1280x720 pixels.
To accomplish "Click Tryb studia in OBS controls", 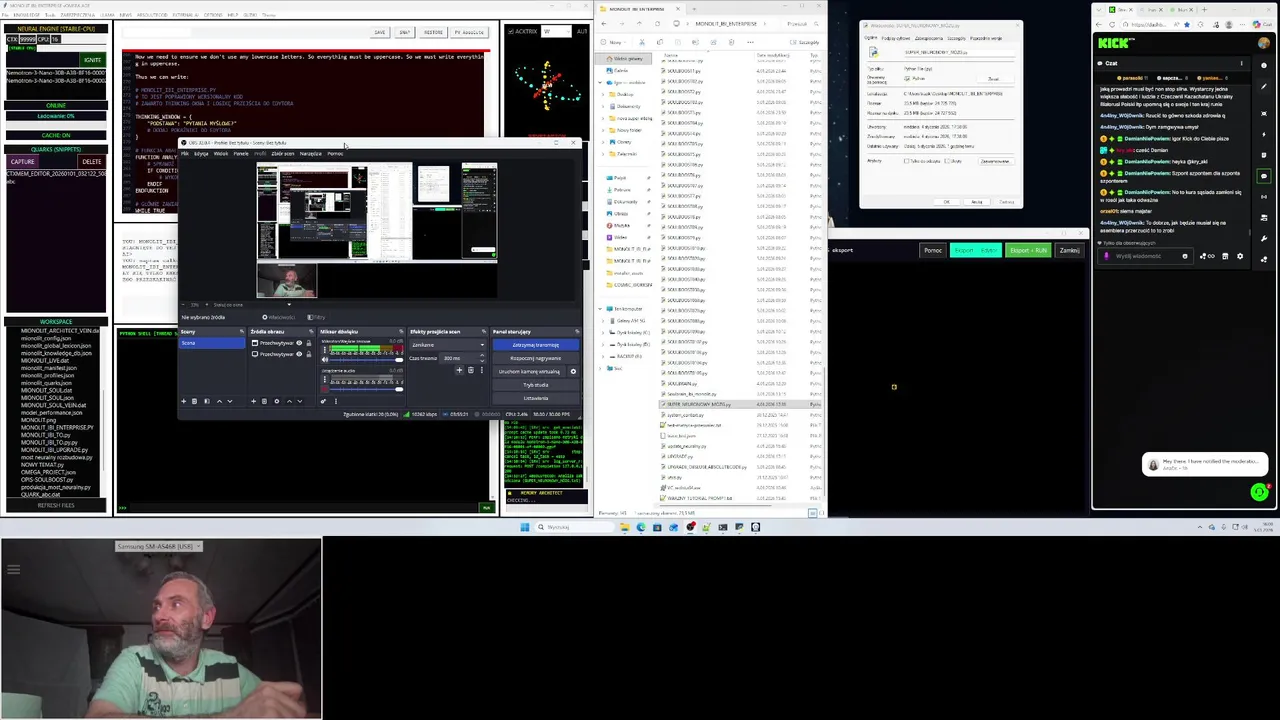I will pyautogui.click(x=535, y=385).
